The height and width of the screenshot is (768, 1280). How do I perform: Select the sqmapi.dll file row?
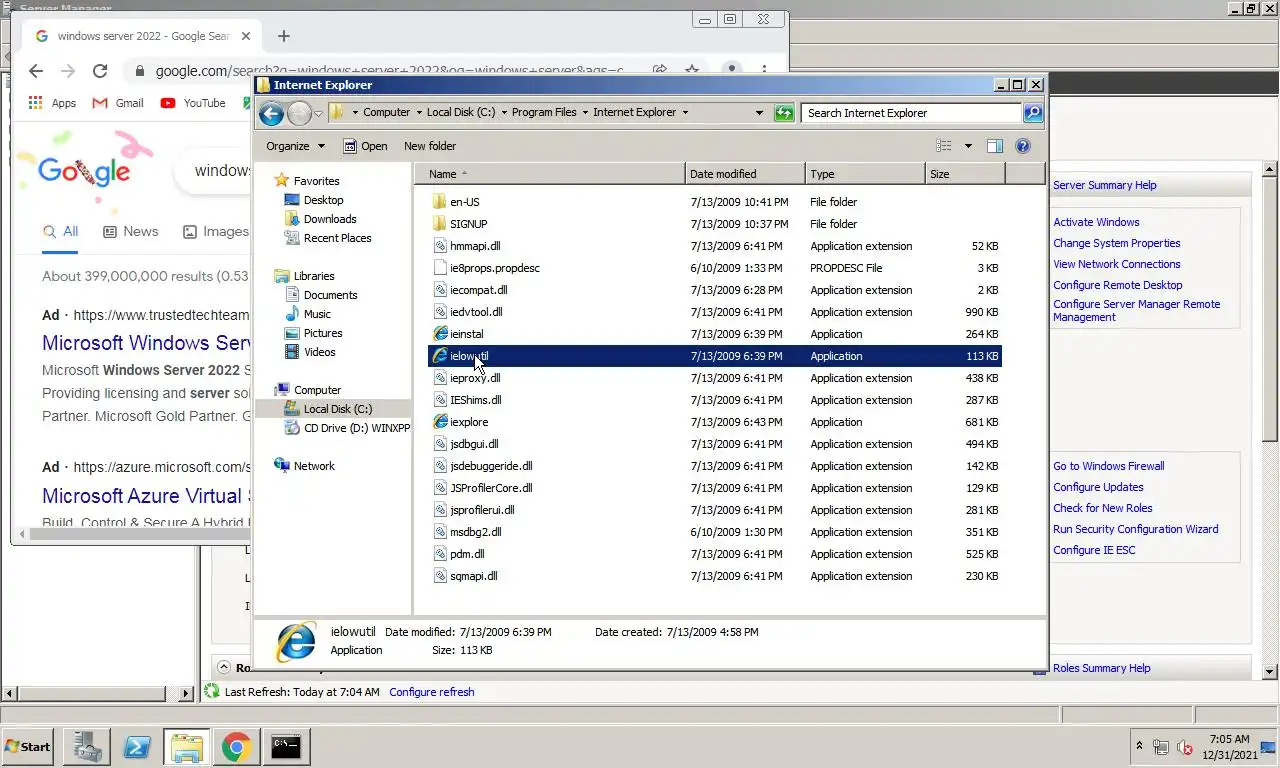click(715, 576)
